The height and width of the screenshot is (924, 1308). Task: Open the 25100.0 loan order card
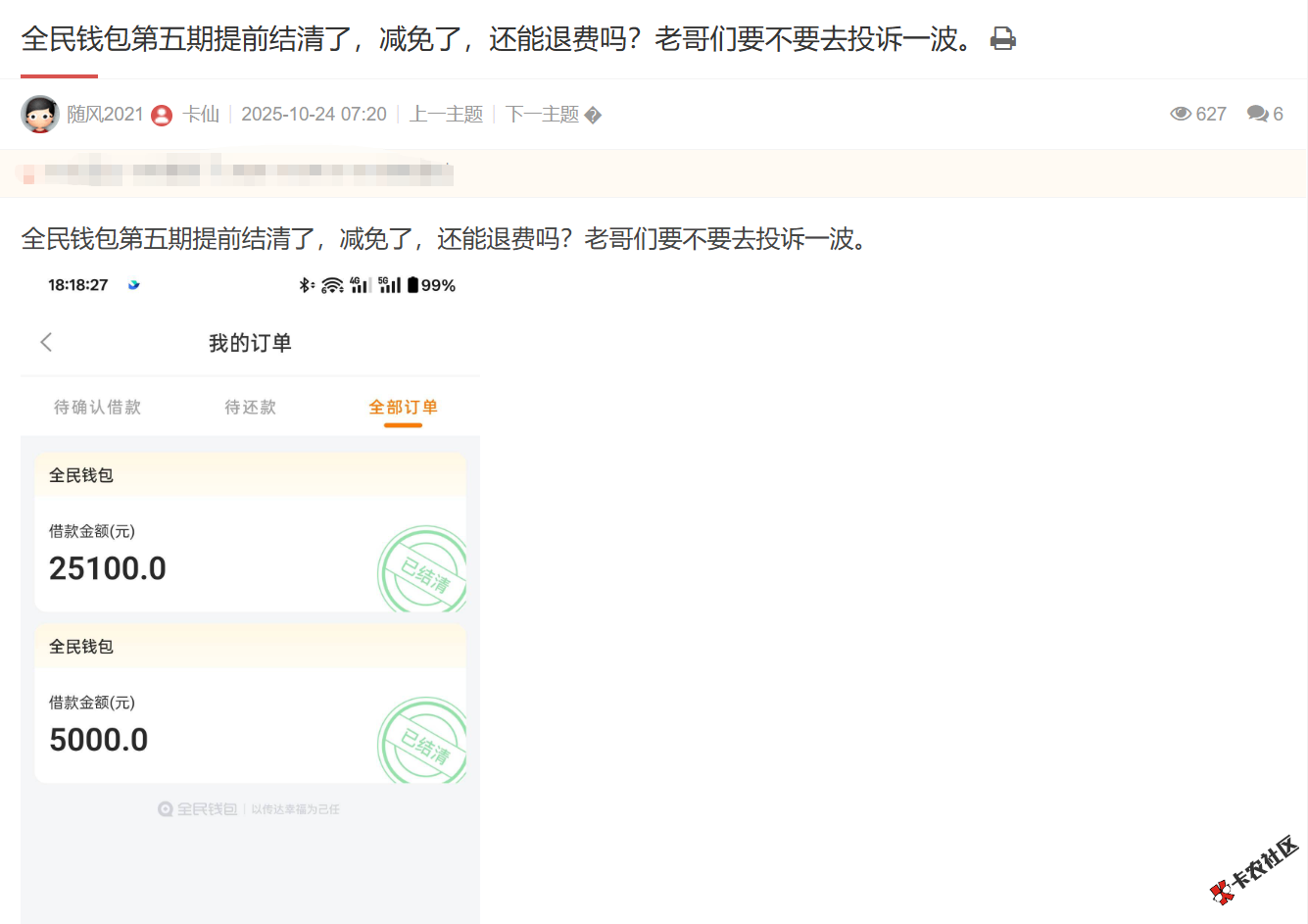[250, 532]
